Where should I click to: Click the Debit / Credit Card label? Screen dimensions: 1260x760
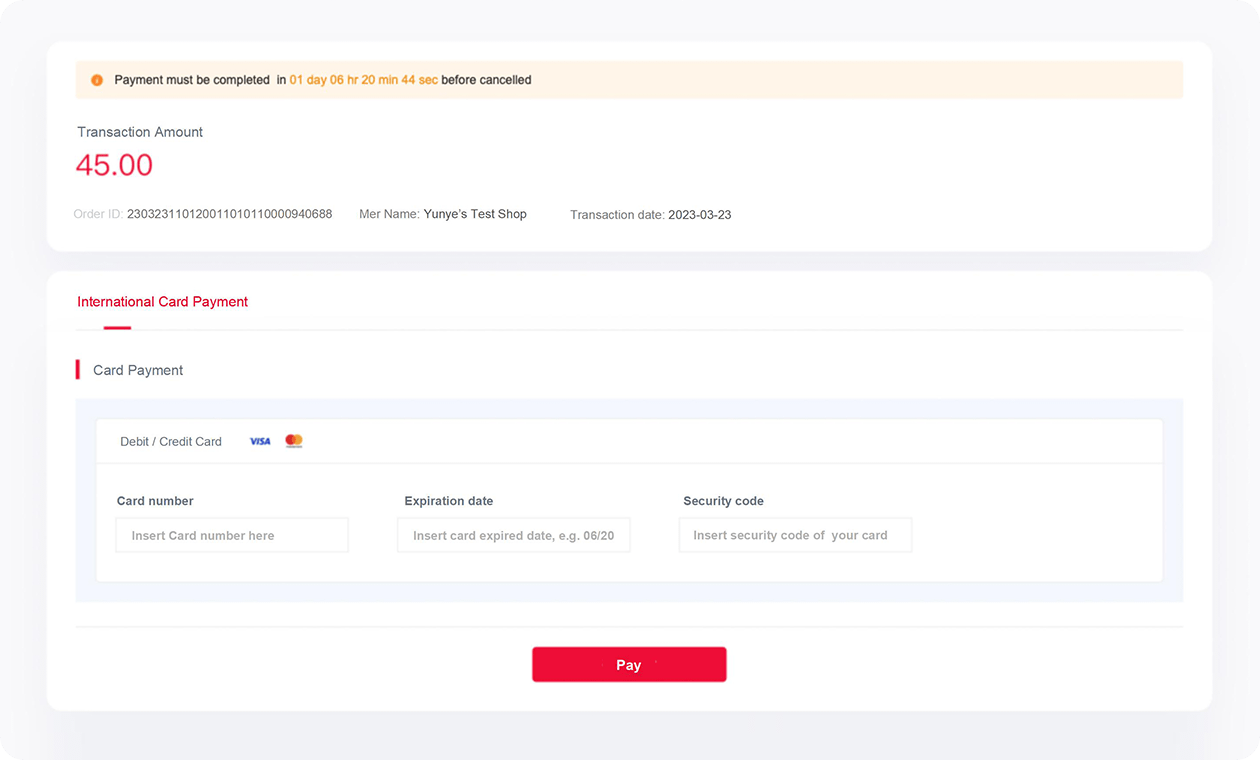[x=171, y=442]
